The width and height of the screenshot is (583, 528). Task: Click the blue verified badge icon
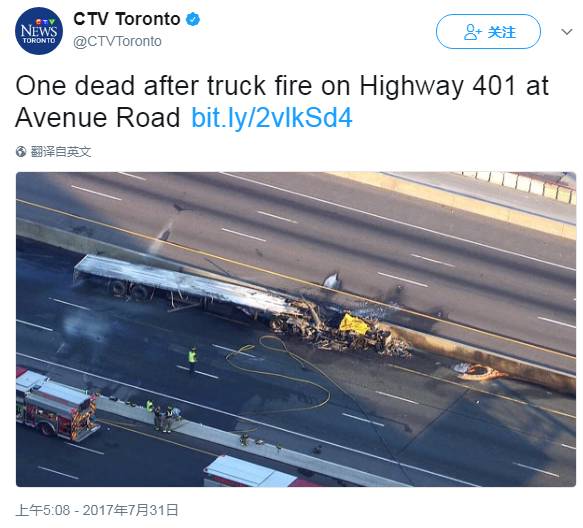(193, 19)
